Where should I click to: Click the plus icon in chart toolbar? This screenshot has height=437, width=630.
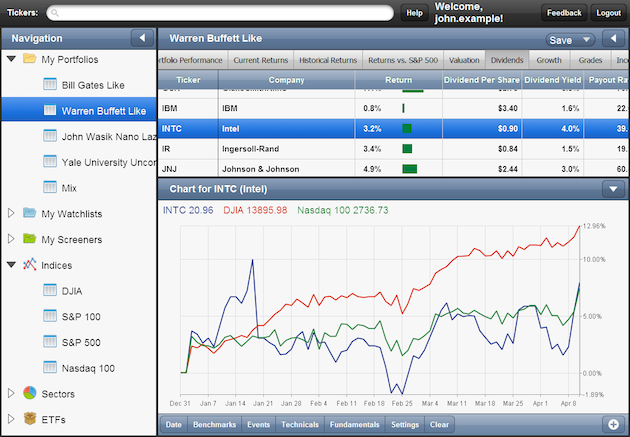coord(613,425)
